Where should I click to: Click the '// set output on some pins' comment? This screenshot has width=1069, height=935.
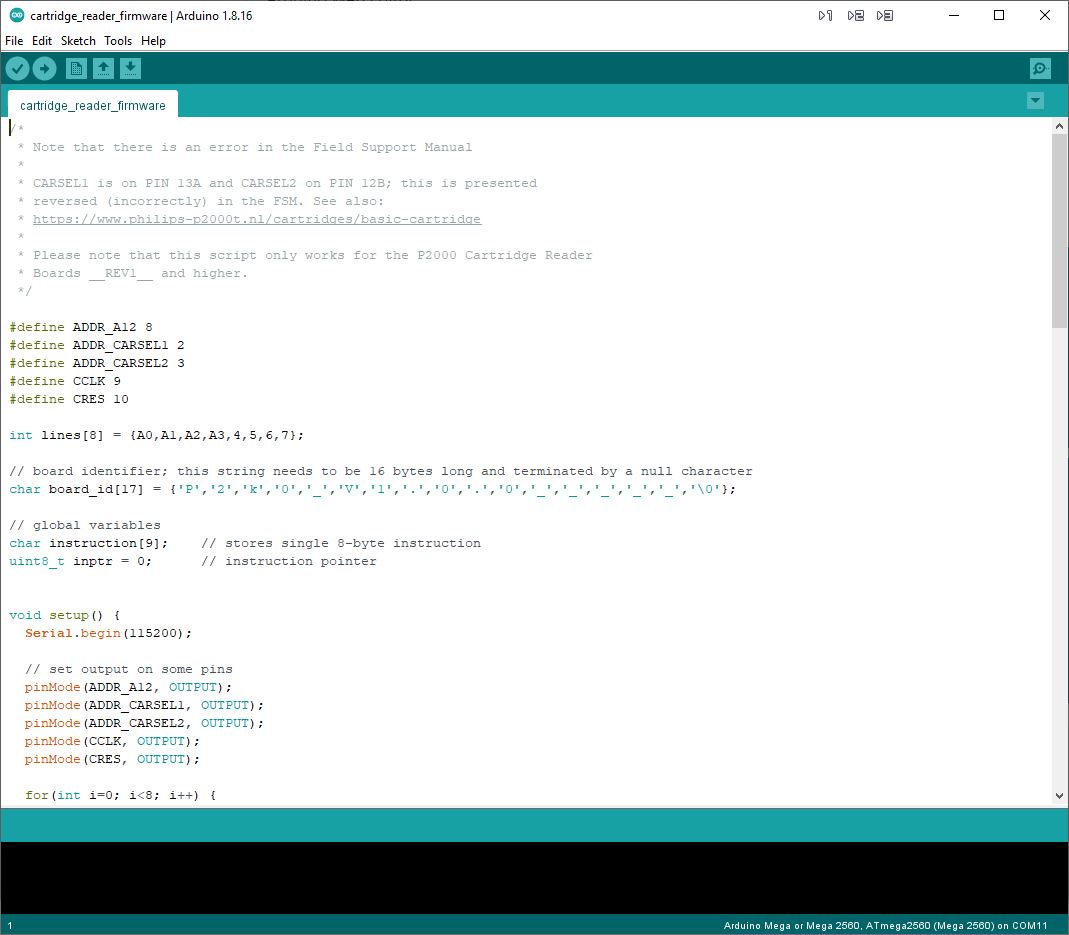coord(129,669)
